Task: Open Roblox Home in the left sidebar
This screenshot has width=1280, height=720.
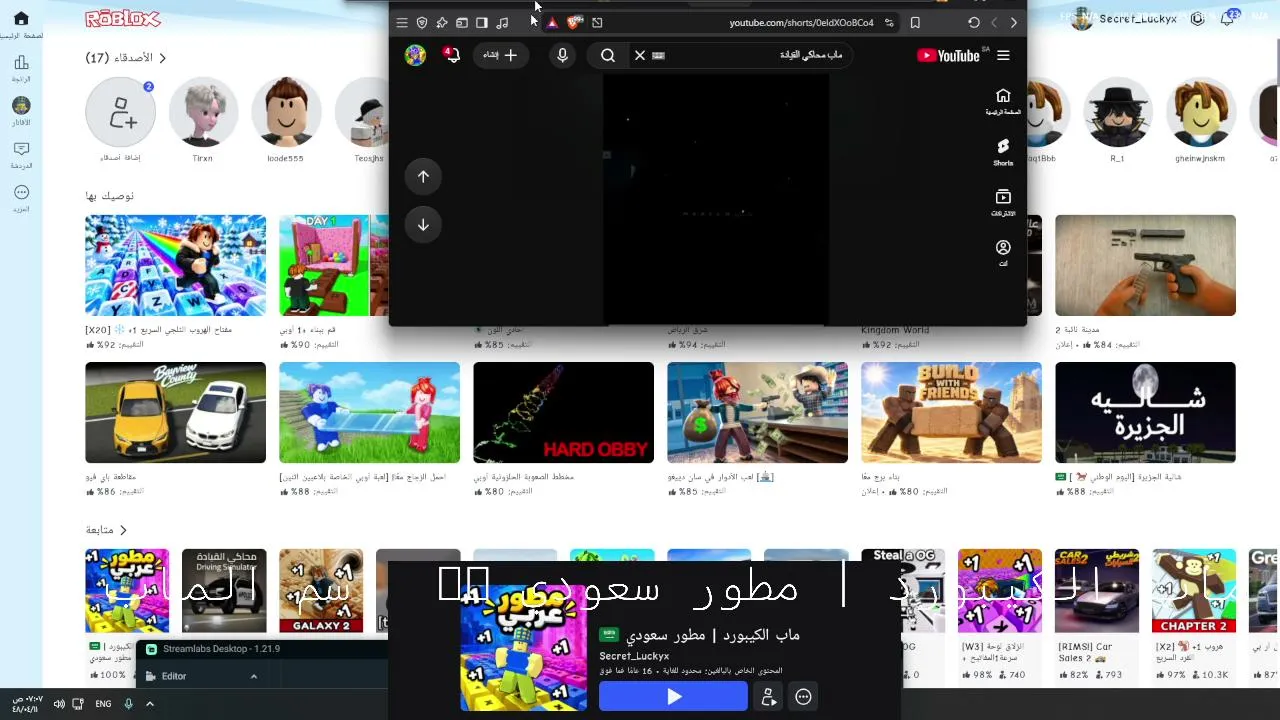Action: [x=21, y=18]
